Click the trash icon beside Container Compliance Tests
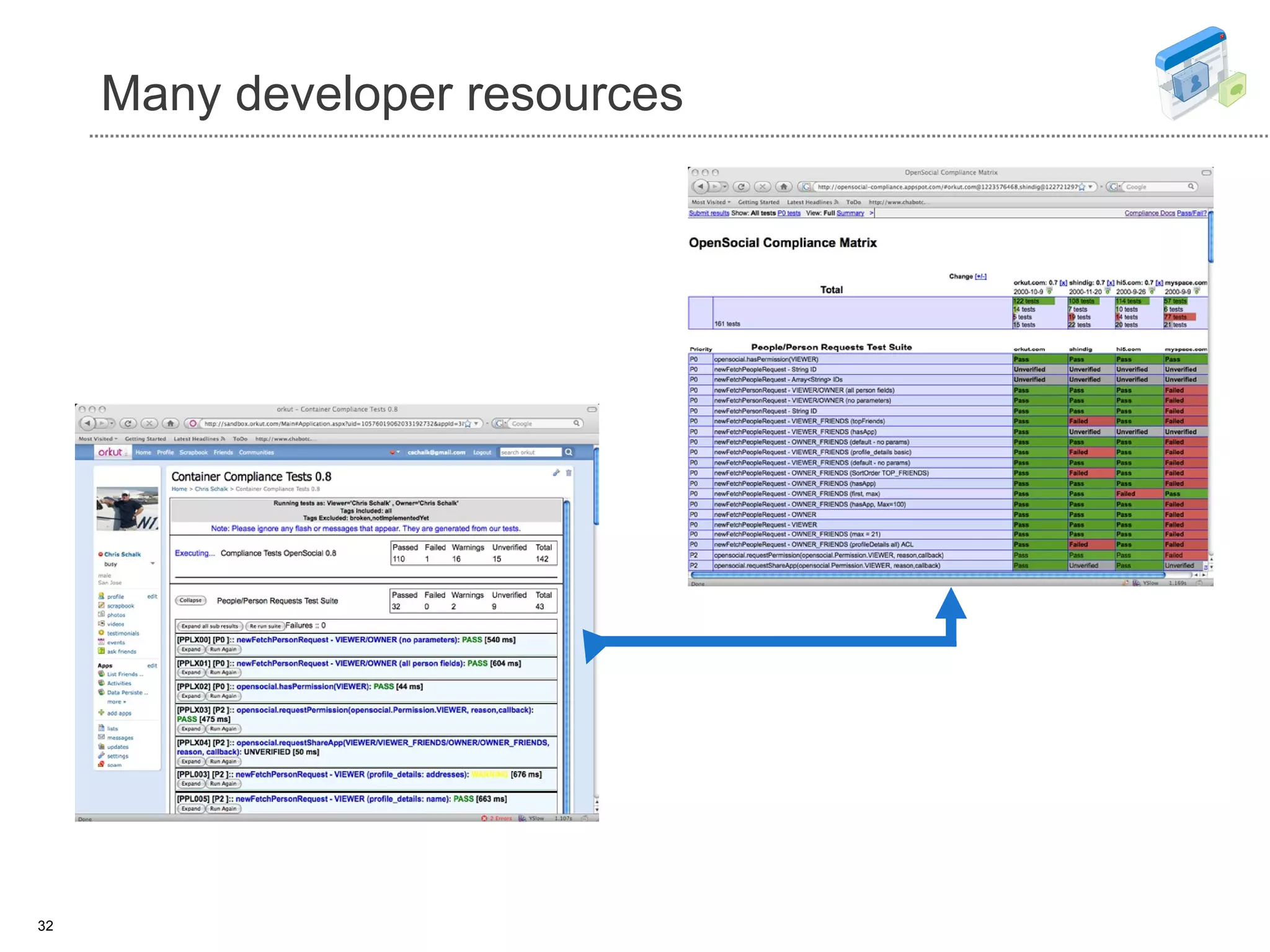The image size is (1270, 952). [569, 473]
